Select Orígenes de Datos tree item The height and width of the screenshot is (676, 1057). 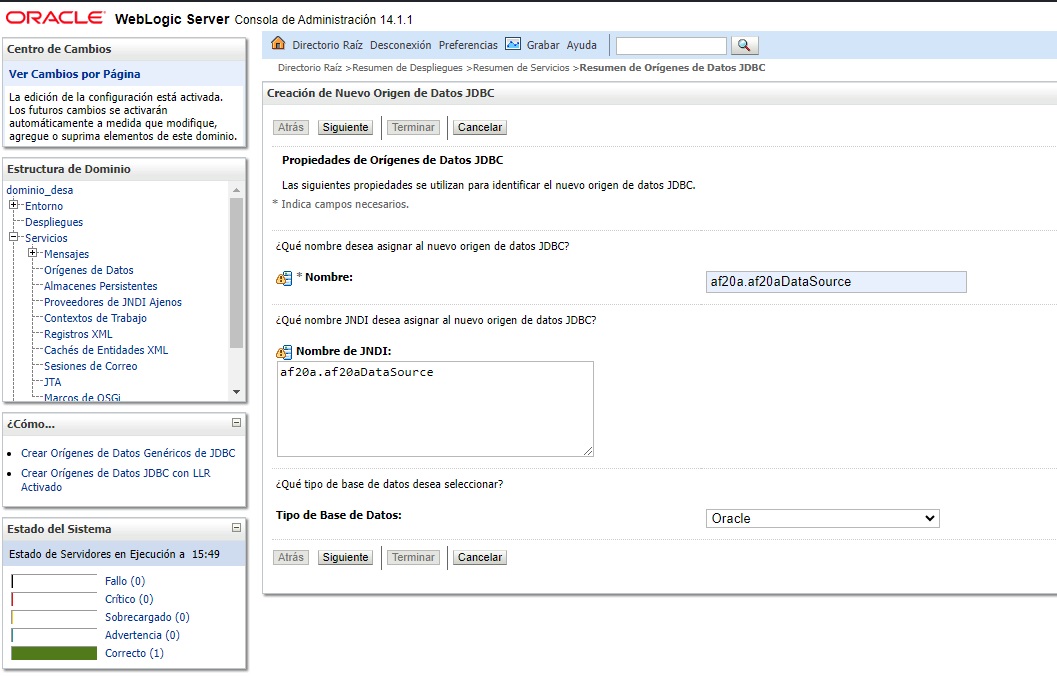[x=88, y=270]
